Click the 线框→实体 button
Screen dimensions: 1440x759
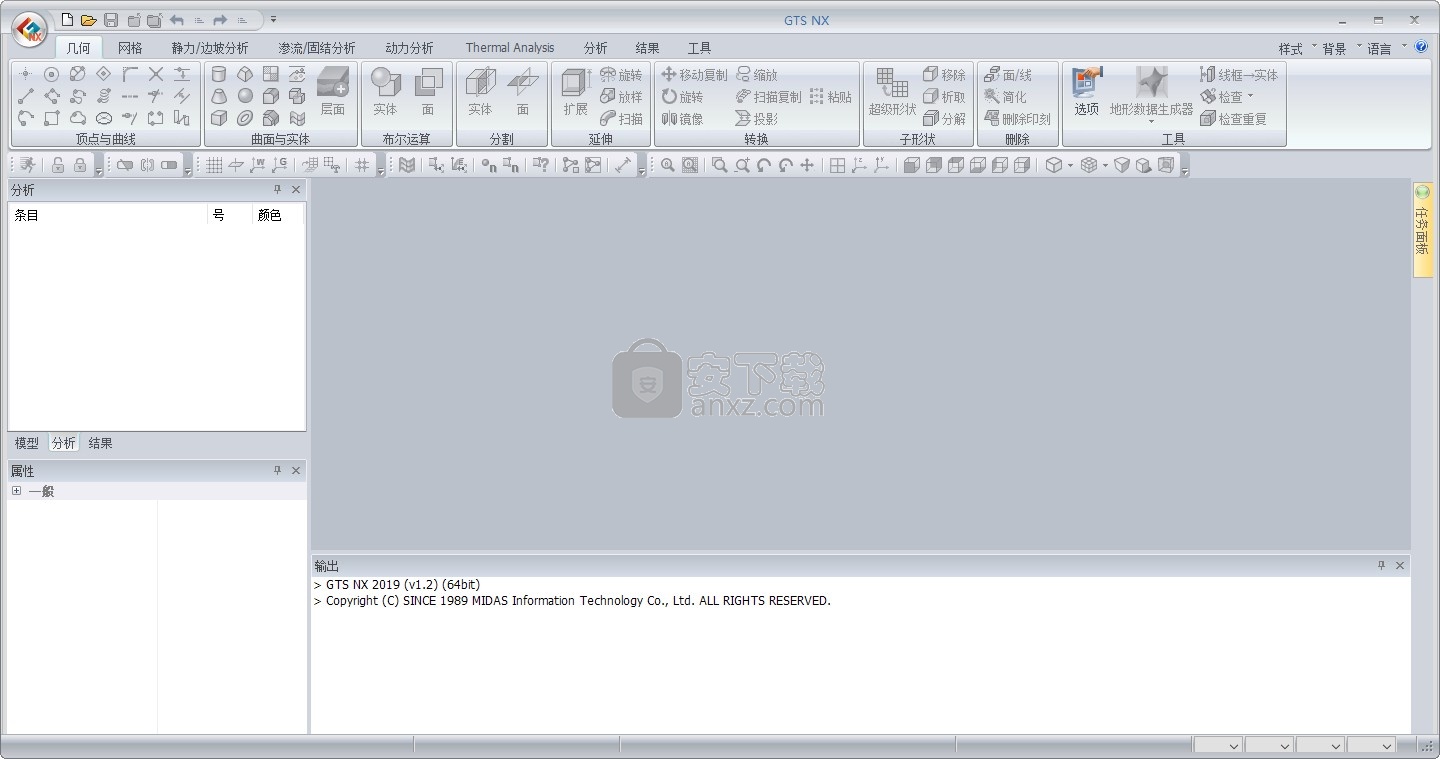[x=1239, y=74]
